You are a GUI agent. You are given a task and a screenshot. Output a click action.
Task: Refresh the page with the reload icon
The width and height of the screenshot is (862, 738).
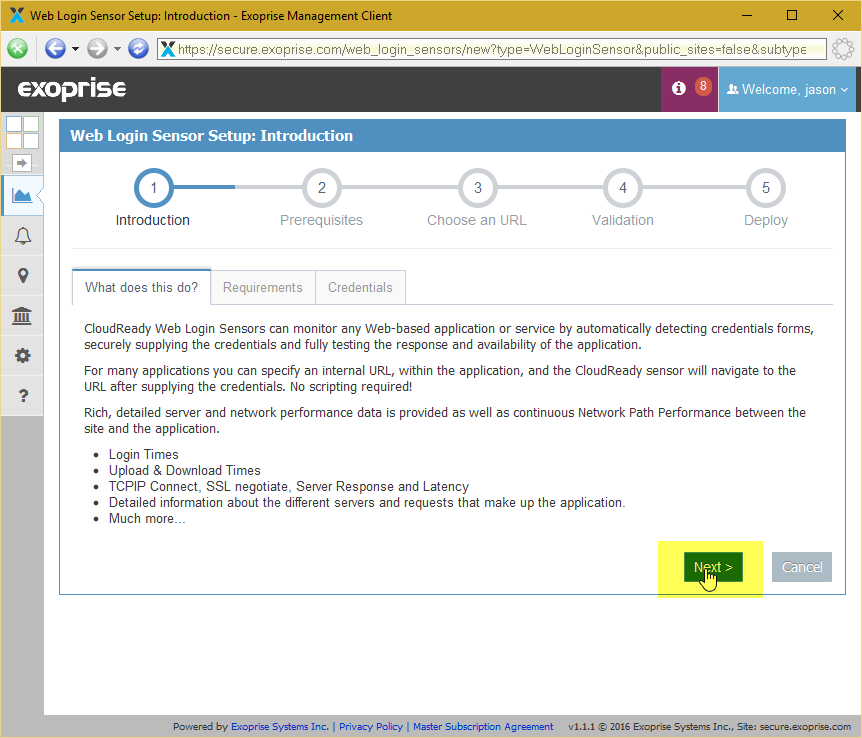point(139,49)
